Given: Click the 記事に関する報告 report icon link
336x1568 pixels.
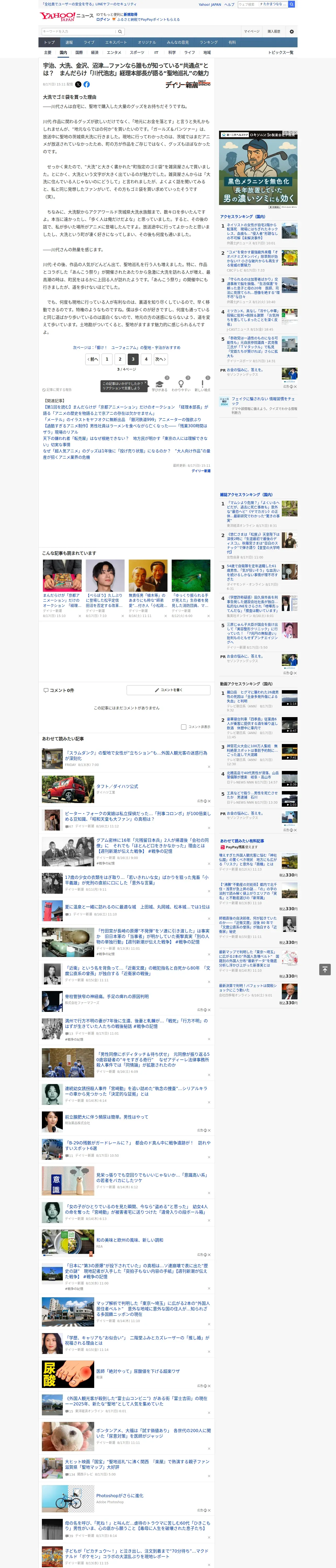Looking at the screenshot, I should click(57, 390).
